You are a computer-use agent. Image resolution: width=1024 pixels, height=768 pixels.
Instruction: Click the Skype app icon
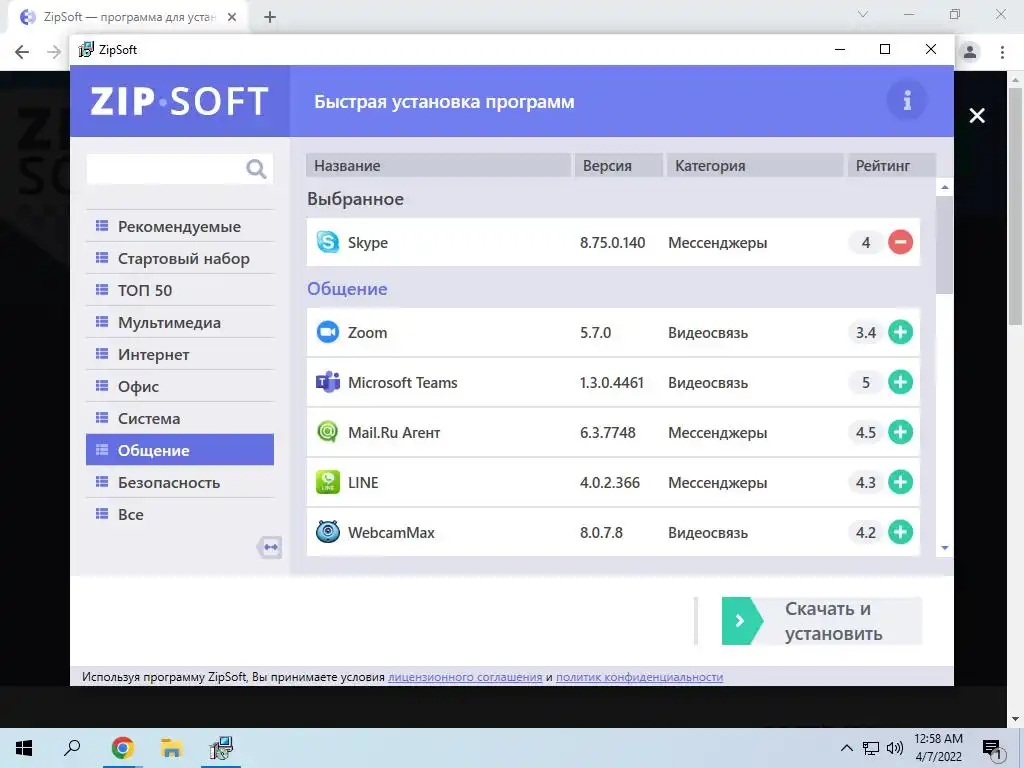tap(328, 242)
